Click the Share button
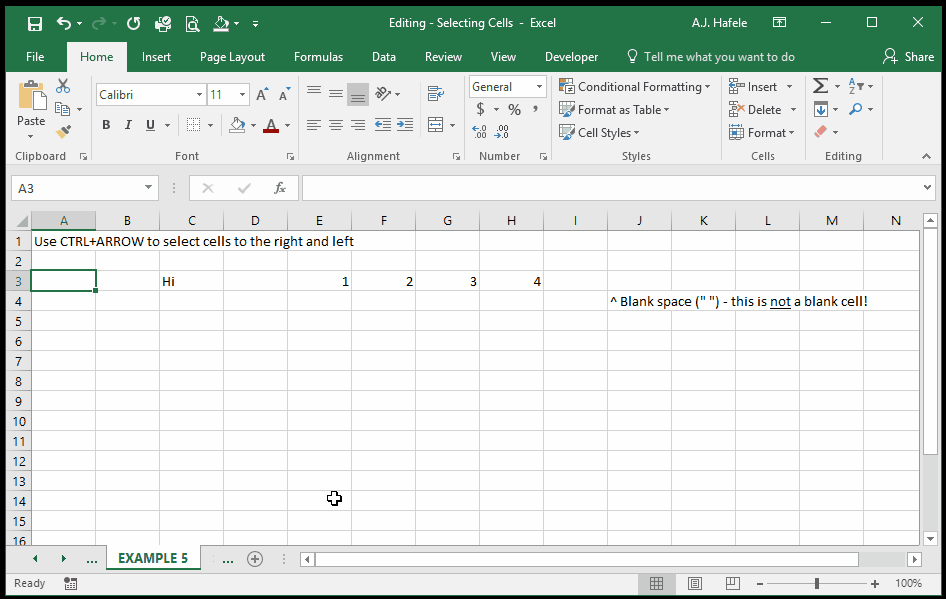946x599 pixels. (x=909, y=57)
